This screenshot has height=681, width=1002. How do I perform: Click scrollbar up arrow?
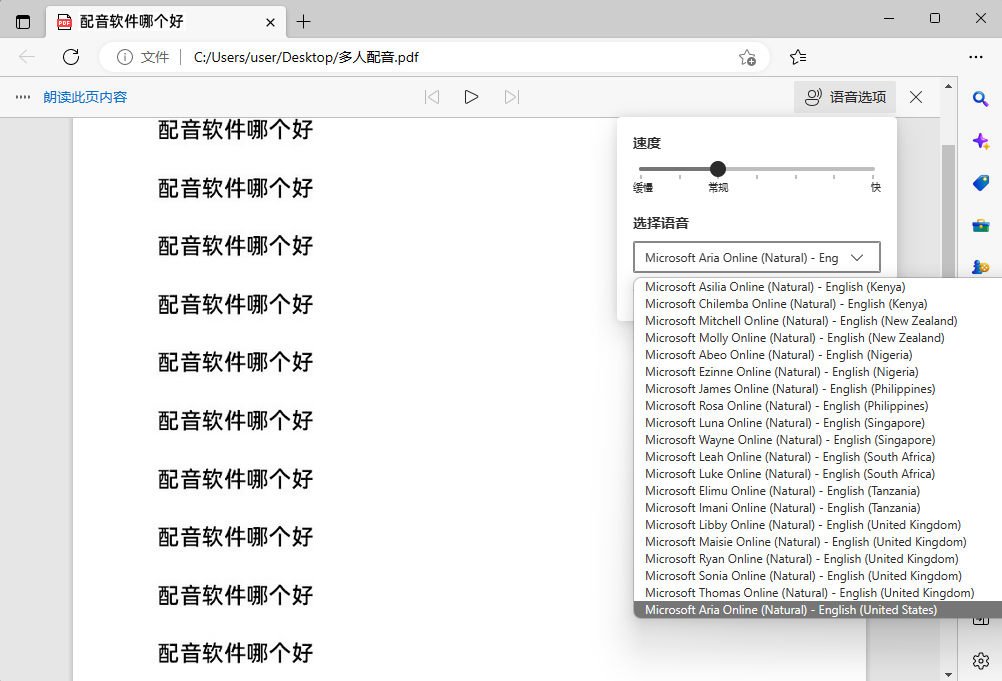[948, 86]
